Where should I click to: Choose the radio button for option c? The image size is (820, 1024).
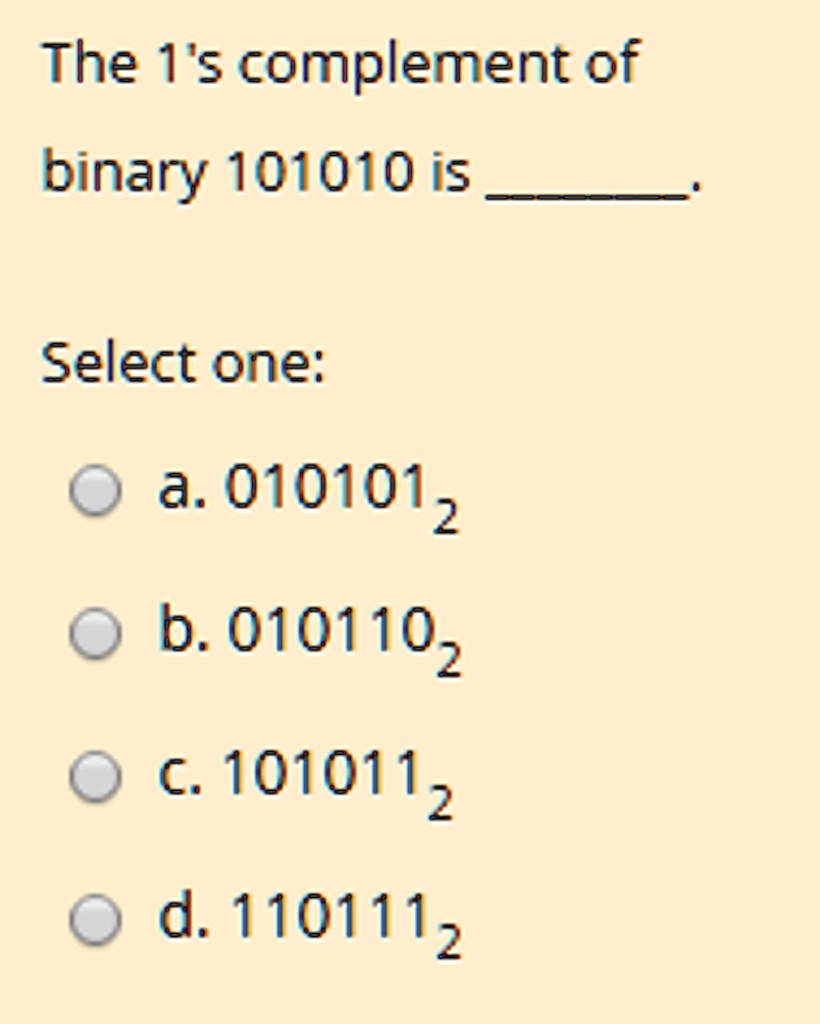coord(96,777)
